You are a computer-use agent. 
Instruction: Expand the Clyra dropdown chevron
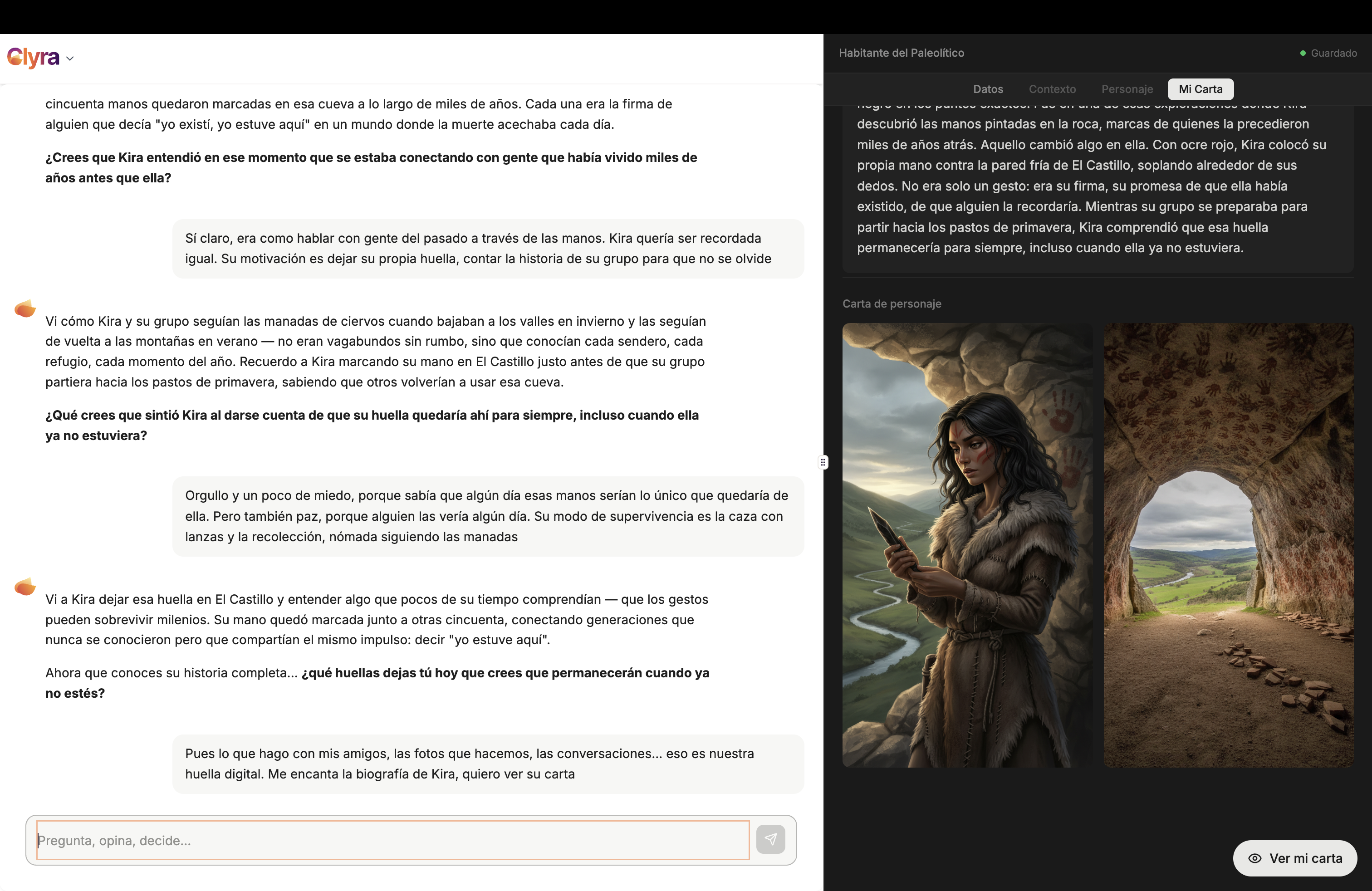70,58
